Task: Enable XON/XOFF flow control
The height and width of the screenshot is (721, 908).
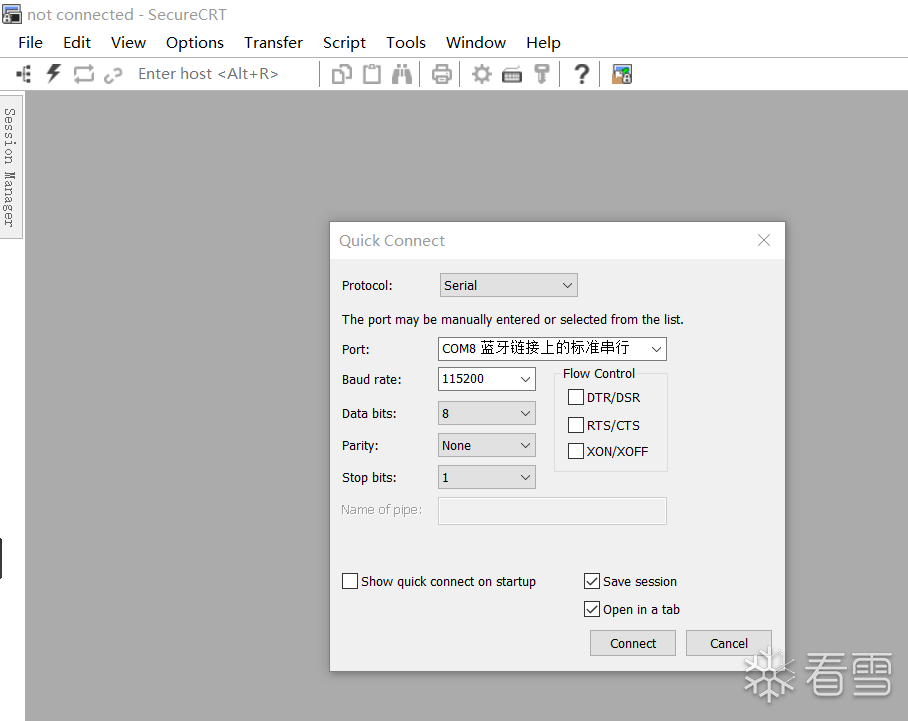Action: pyautogui.click(x=576, y=451)
